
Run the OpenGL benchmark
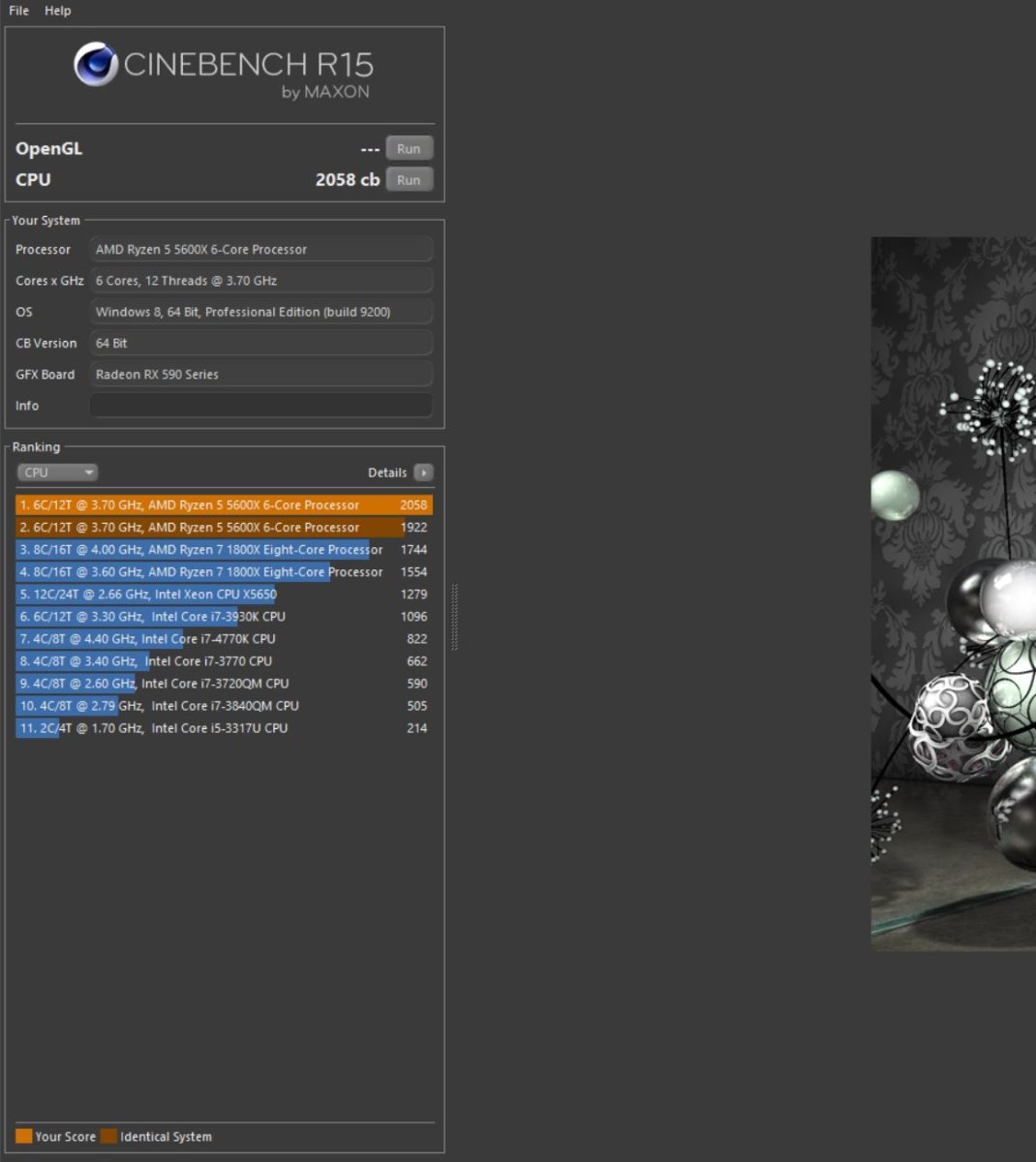click(x=409, y=148)
